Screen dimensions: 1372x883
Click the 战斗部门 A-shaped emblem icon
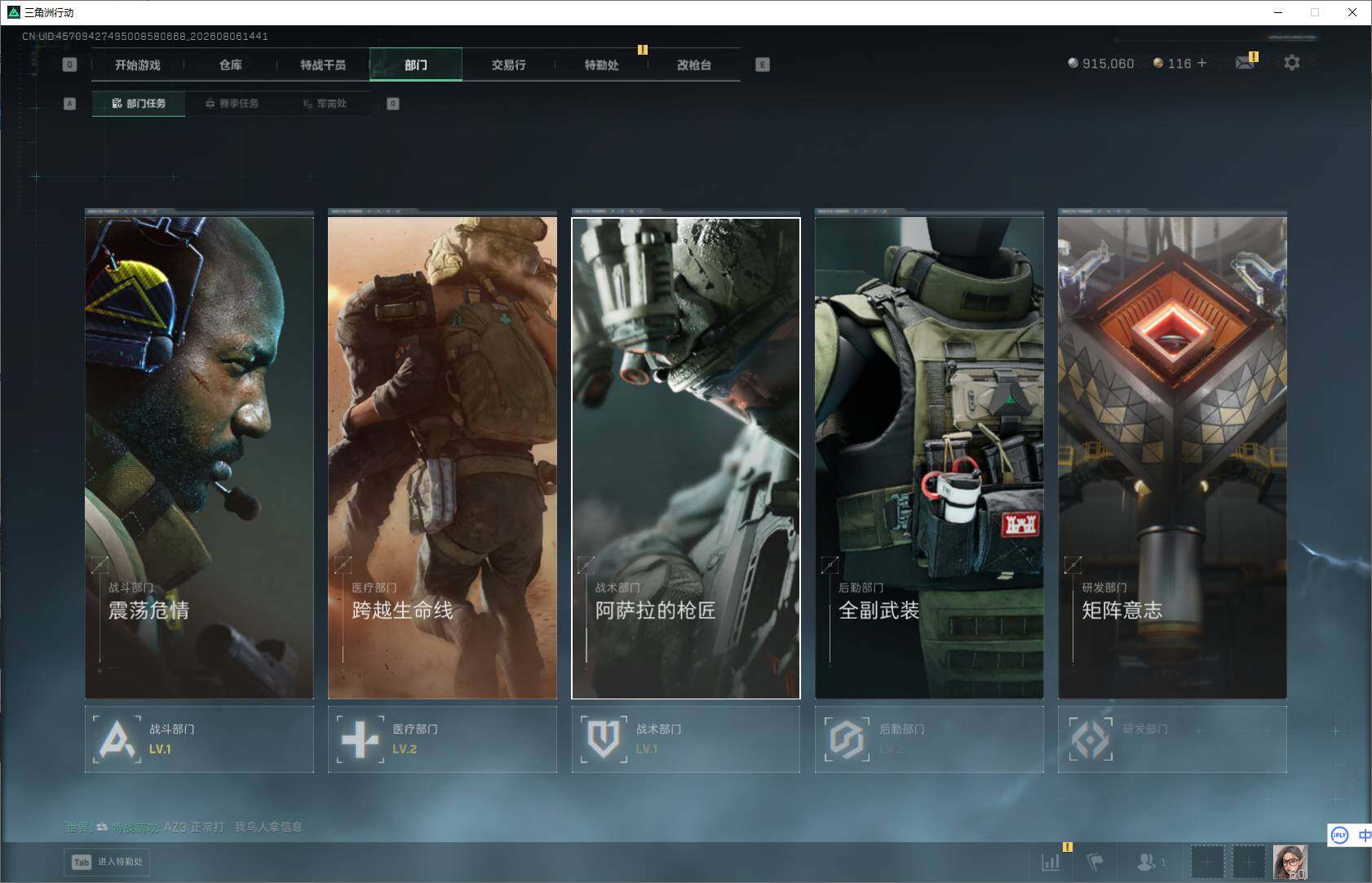(117, 739)
